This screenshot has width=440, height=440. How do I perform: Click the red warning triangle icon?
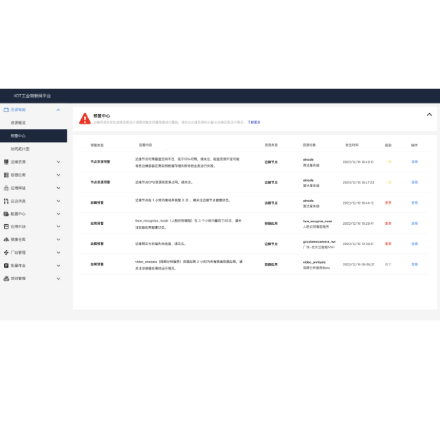pyautogui.click(x=85, y=118)
